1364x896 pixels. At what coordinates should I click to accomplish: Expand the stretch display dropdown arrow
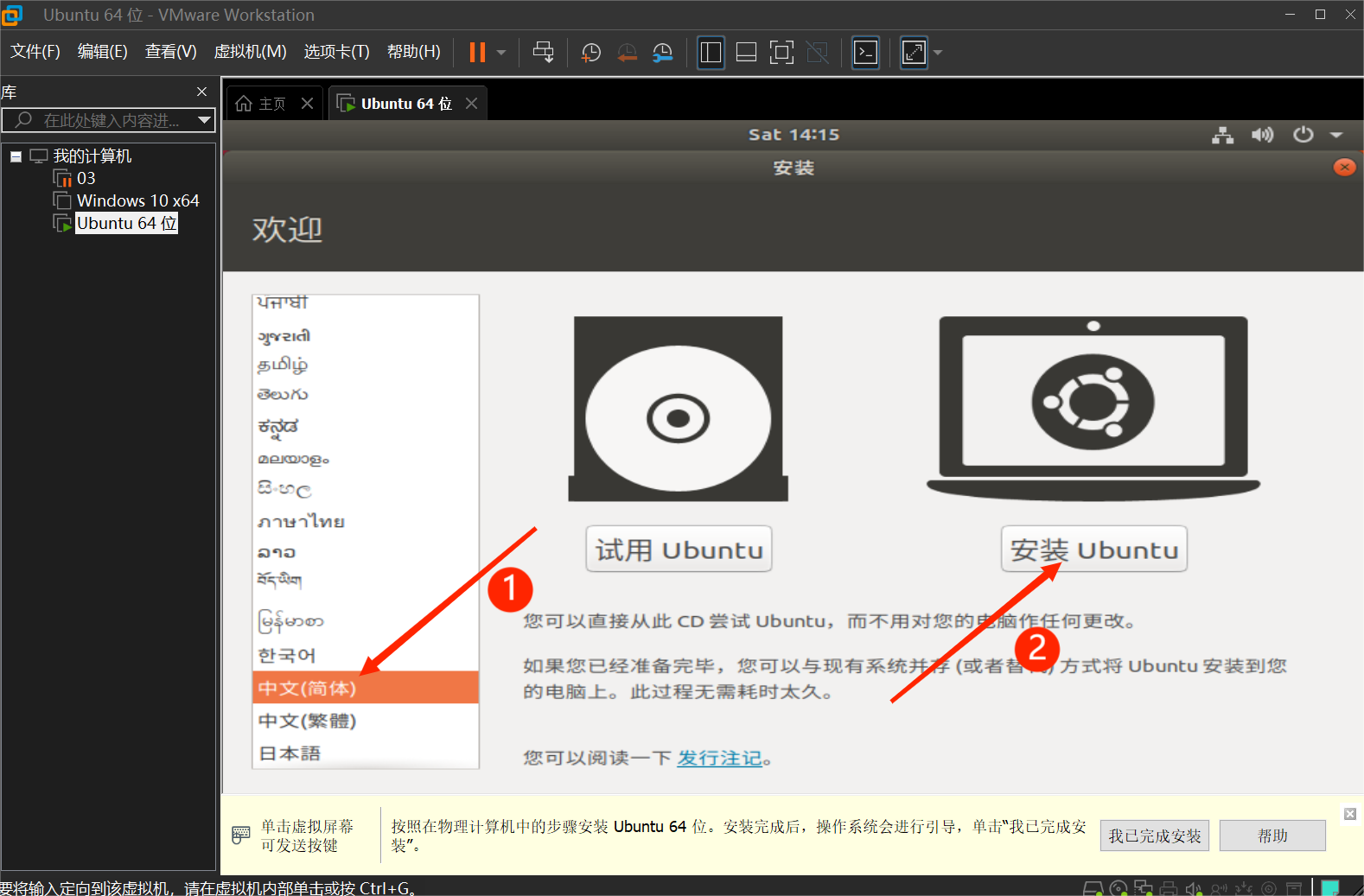[x=938, y=53]
